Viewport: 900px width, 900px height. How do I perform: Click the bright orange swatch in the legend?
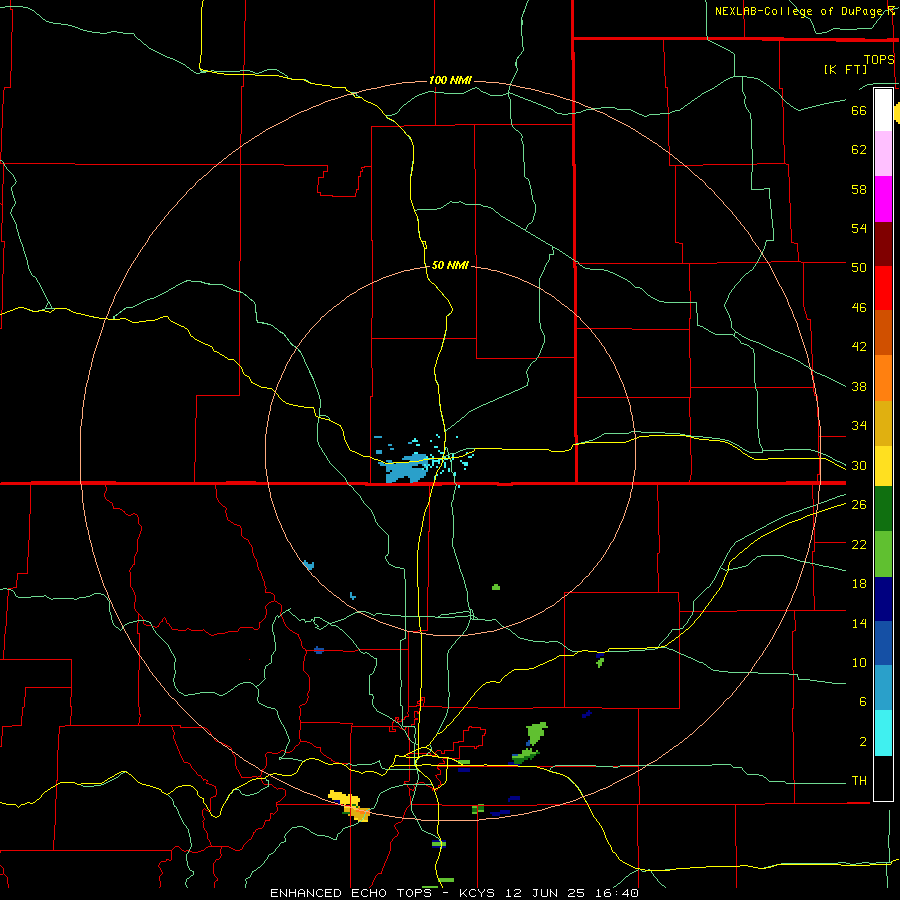(883, 378)
